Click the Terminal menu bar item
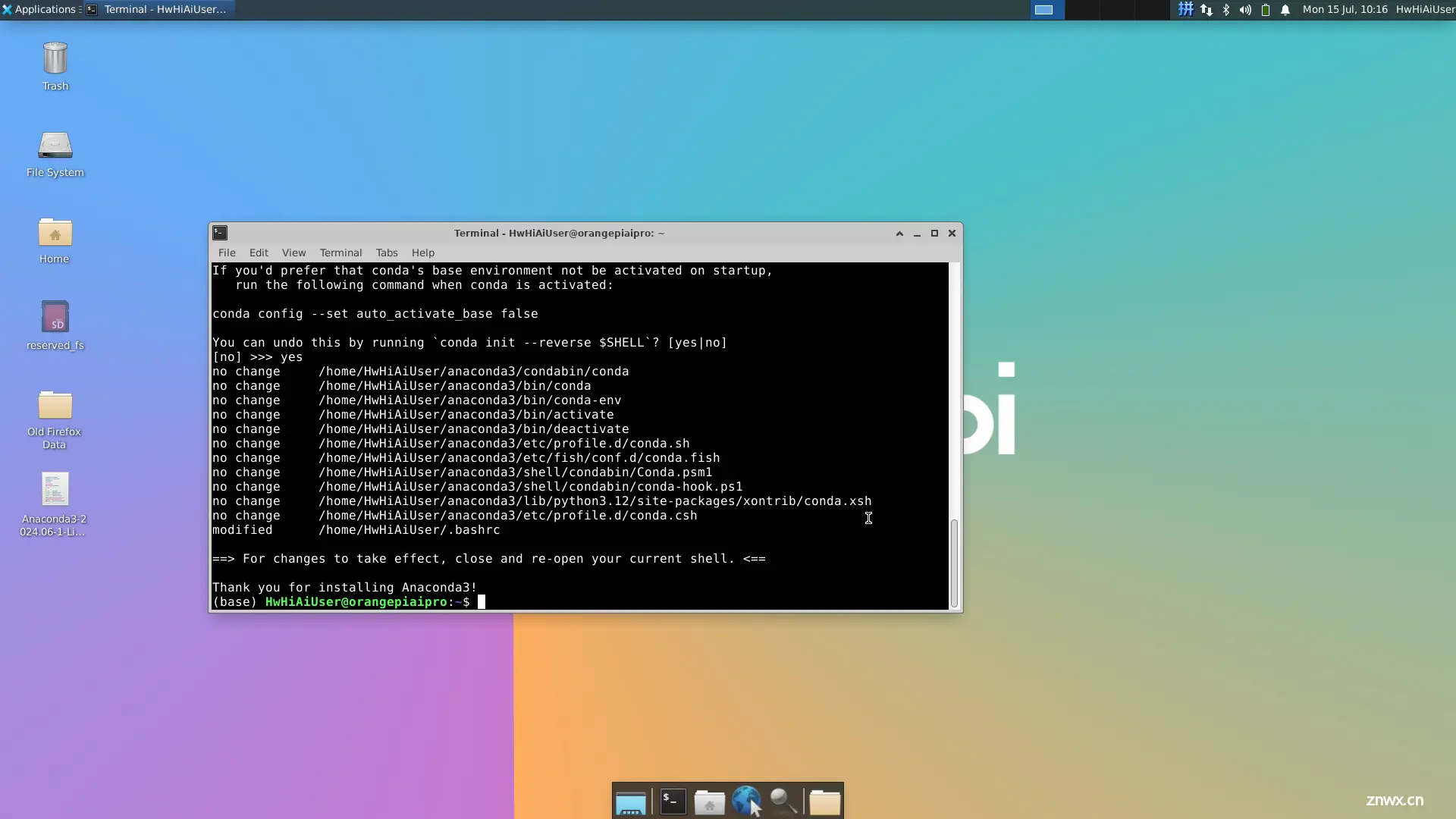This screenshot has width=1456, height=819. (340, 252)
